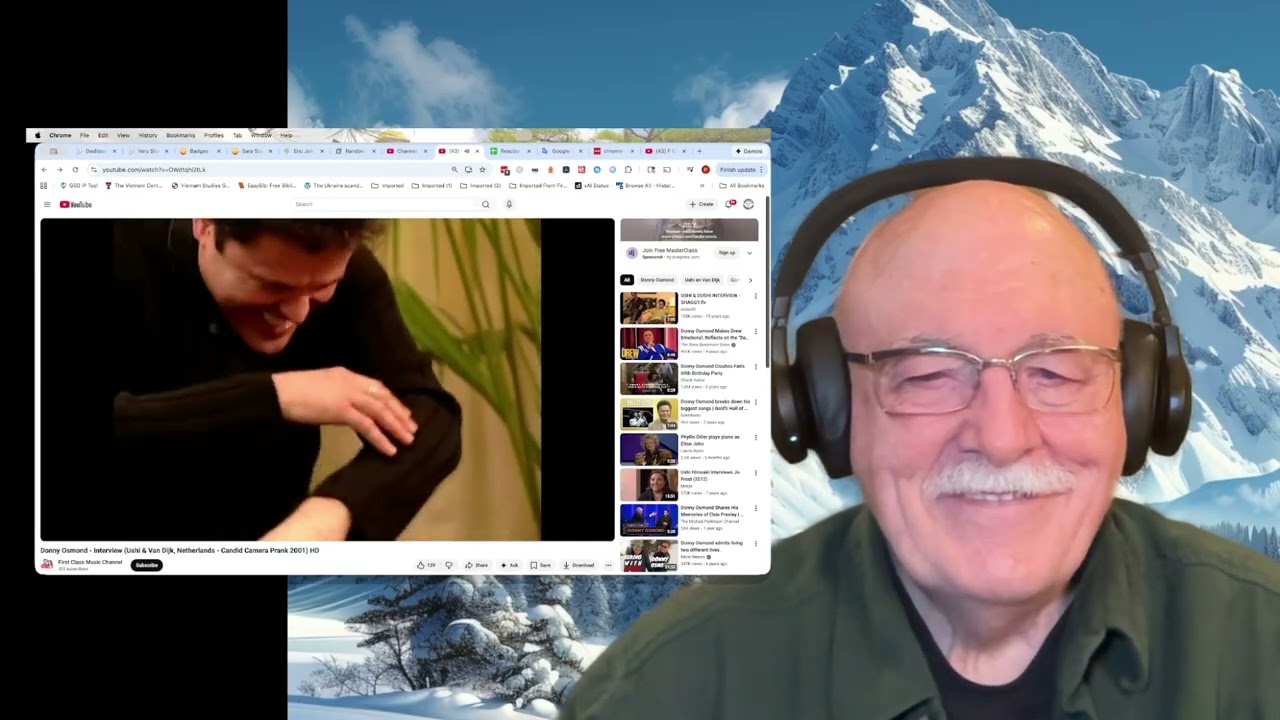The image size is (1280, 720).
Task: Open the EasyBib bookmark
Action: pyautogui.click(x=266, y=186)
